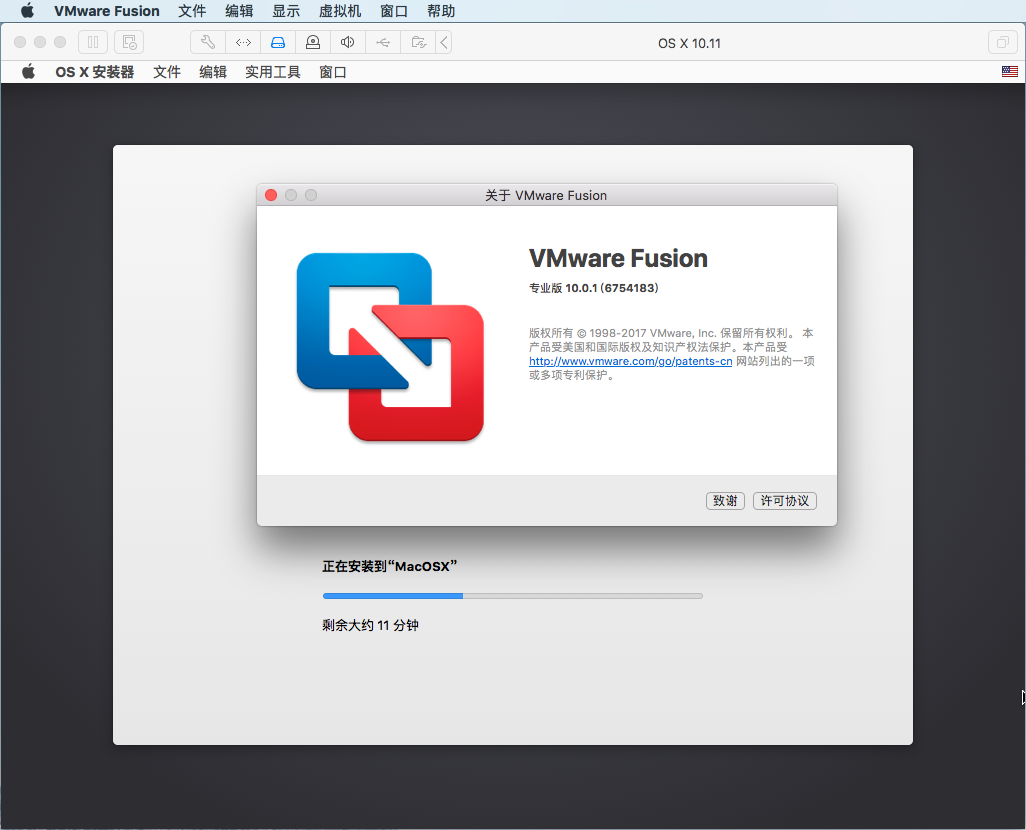Image resolution: width=1026 pixels, height=830 pixels.
Task: Open the guest 文件 menu
Action: pyautogui.click(x=167, y=72)
